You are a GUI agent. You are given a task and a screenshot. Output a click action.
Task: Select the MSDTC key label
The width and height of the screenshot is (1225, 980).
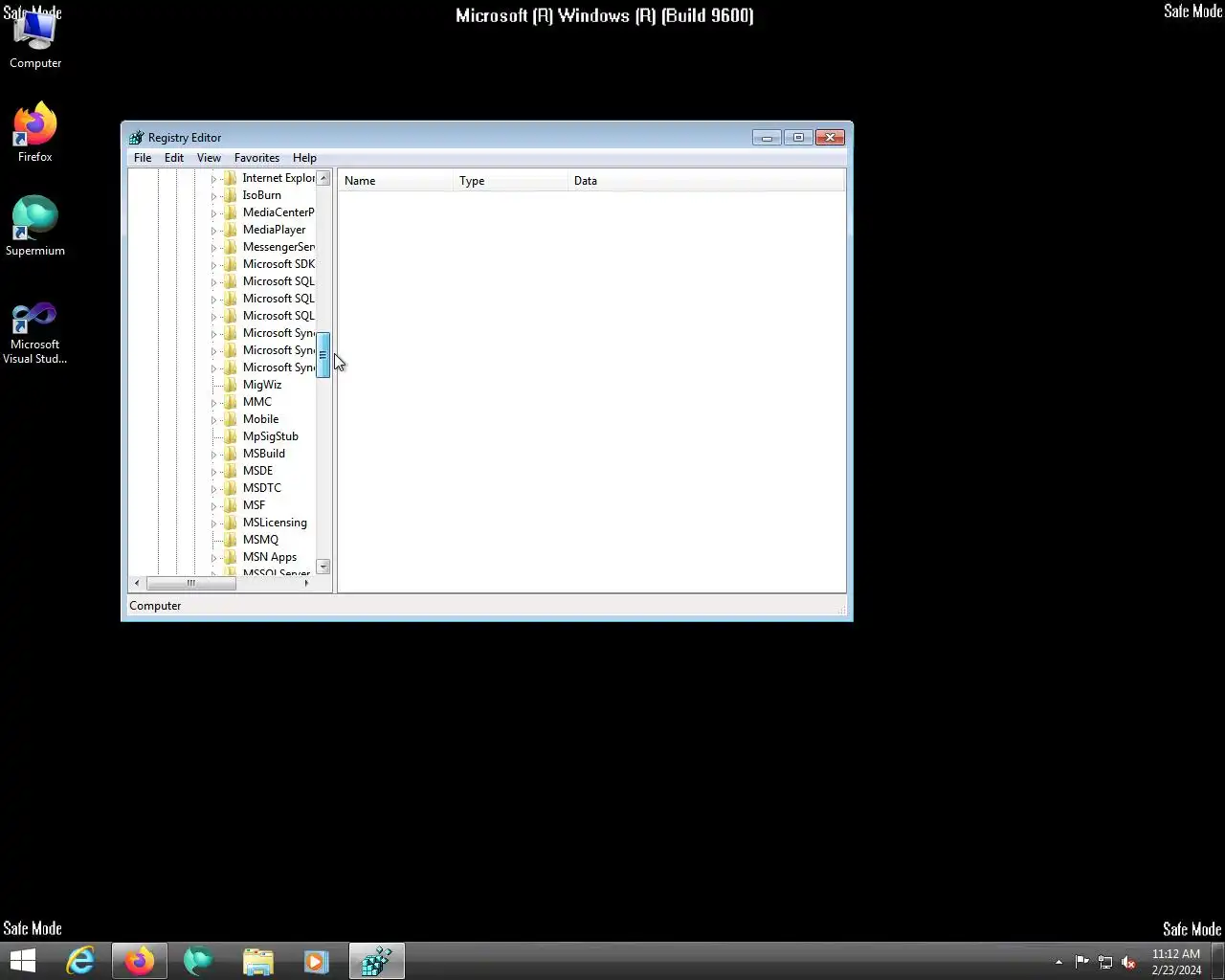262,488
